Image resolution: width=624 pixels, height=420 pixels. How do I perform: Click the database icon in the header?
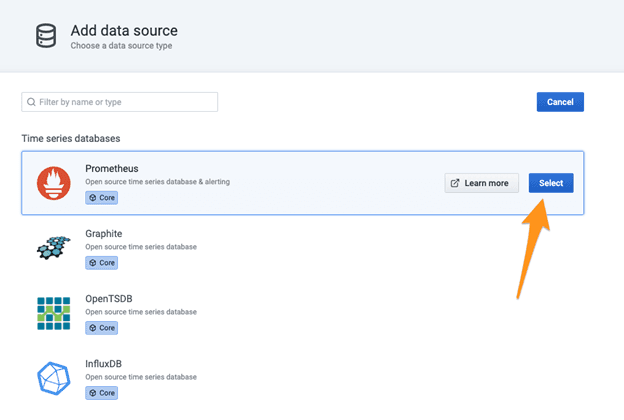click(45, 37)
